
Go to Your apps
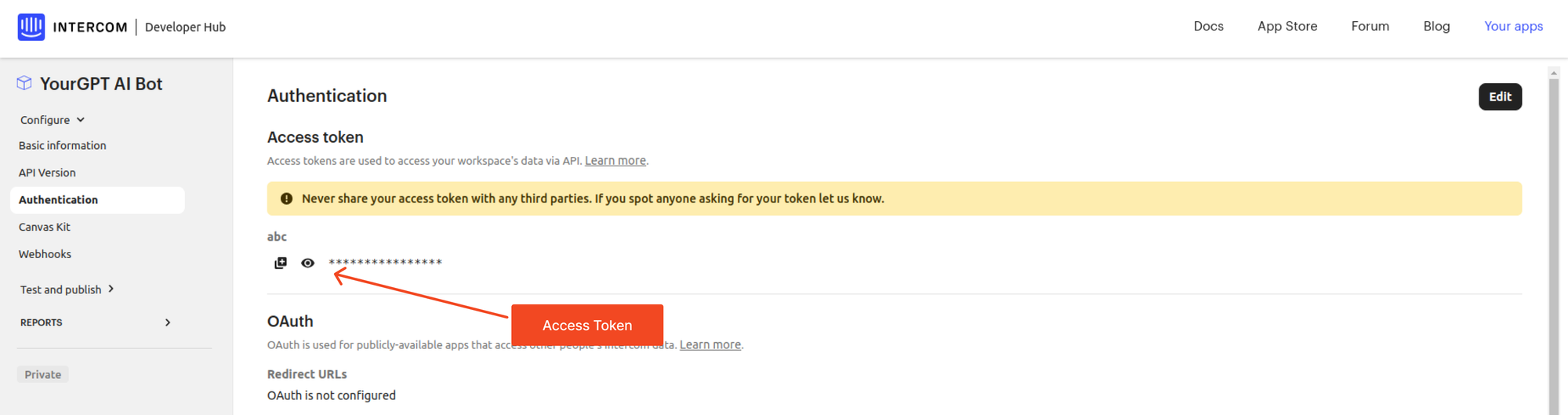click(1513, 27)
